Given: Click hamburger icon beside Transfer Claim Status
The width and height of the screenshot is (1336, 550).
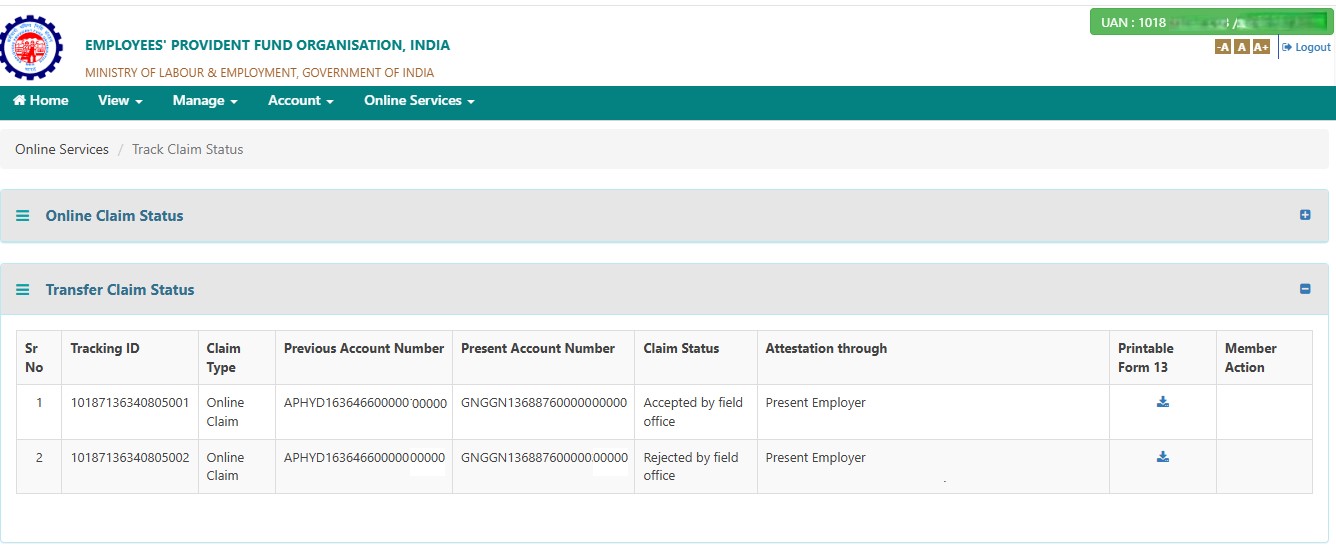Looking at the screenshot, I should [x=23, y=290].
